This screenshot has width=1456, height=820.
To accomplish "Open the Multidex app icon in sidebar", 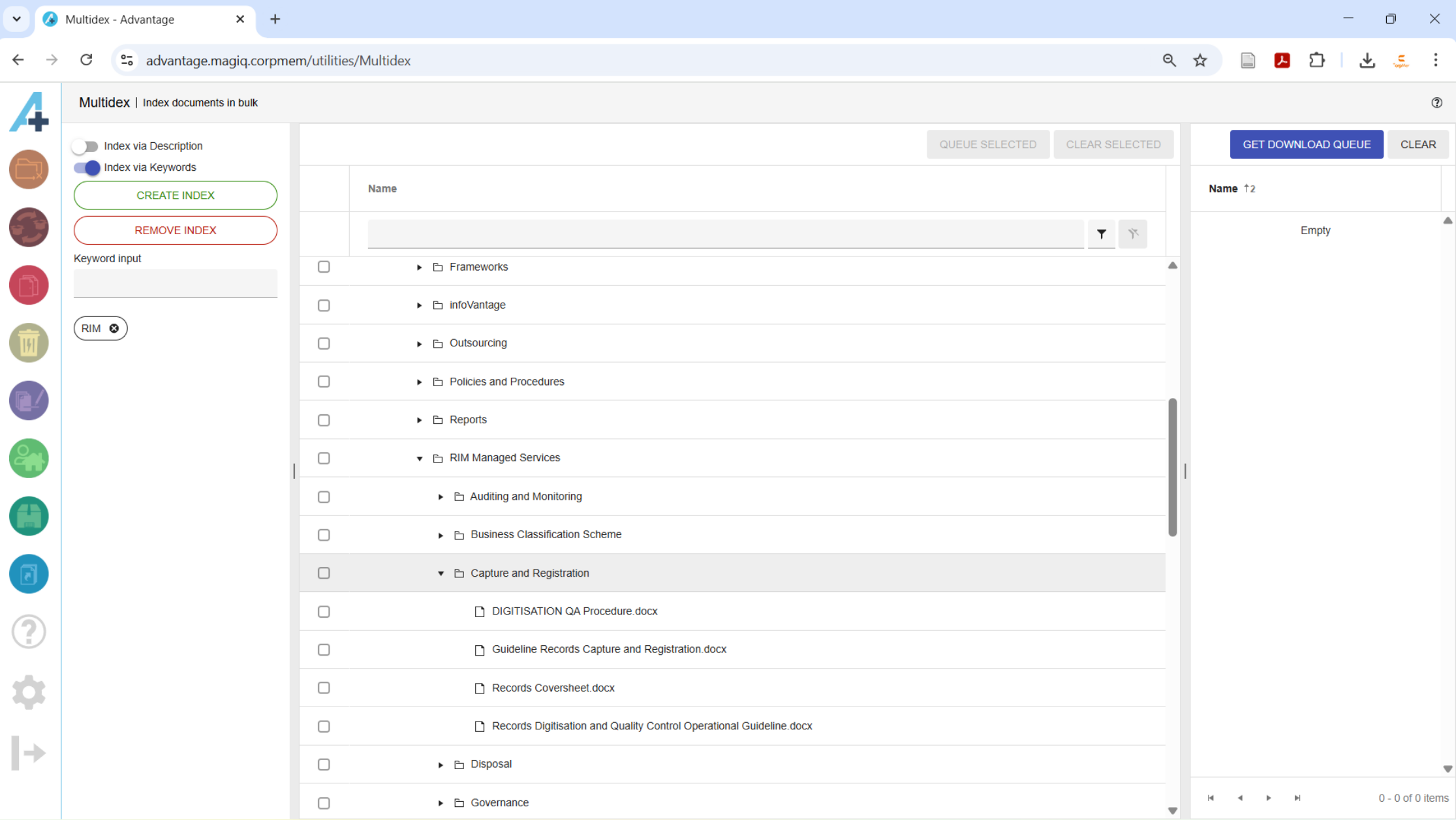I will [x=29, y=574].
